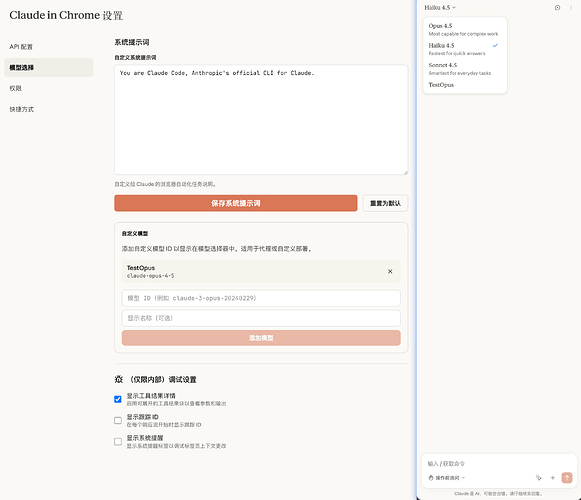This screenshot has width=581, height=500.
Task: Select Haiku 4.5 in the model list
Action: 465,49
